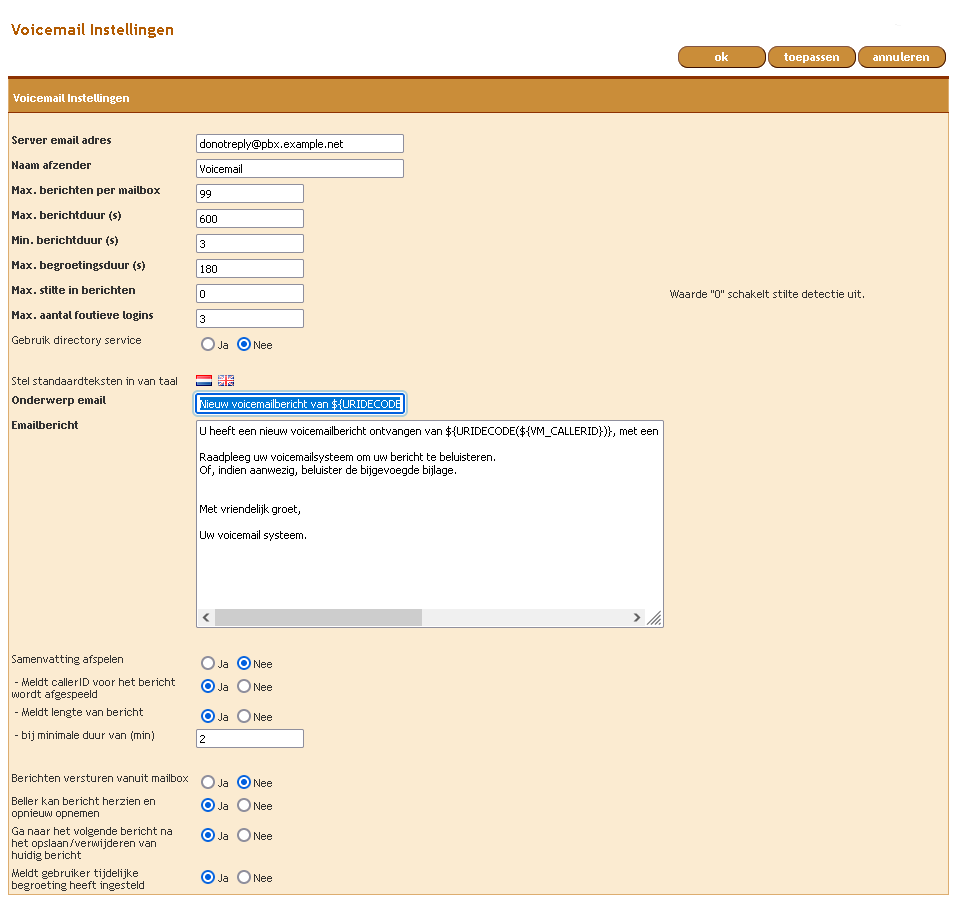Click the Server email adres field
Screen dimensions: 957x906
(300, 143)
